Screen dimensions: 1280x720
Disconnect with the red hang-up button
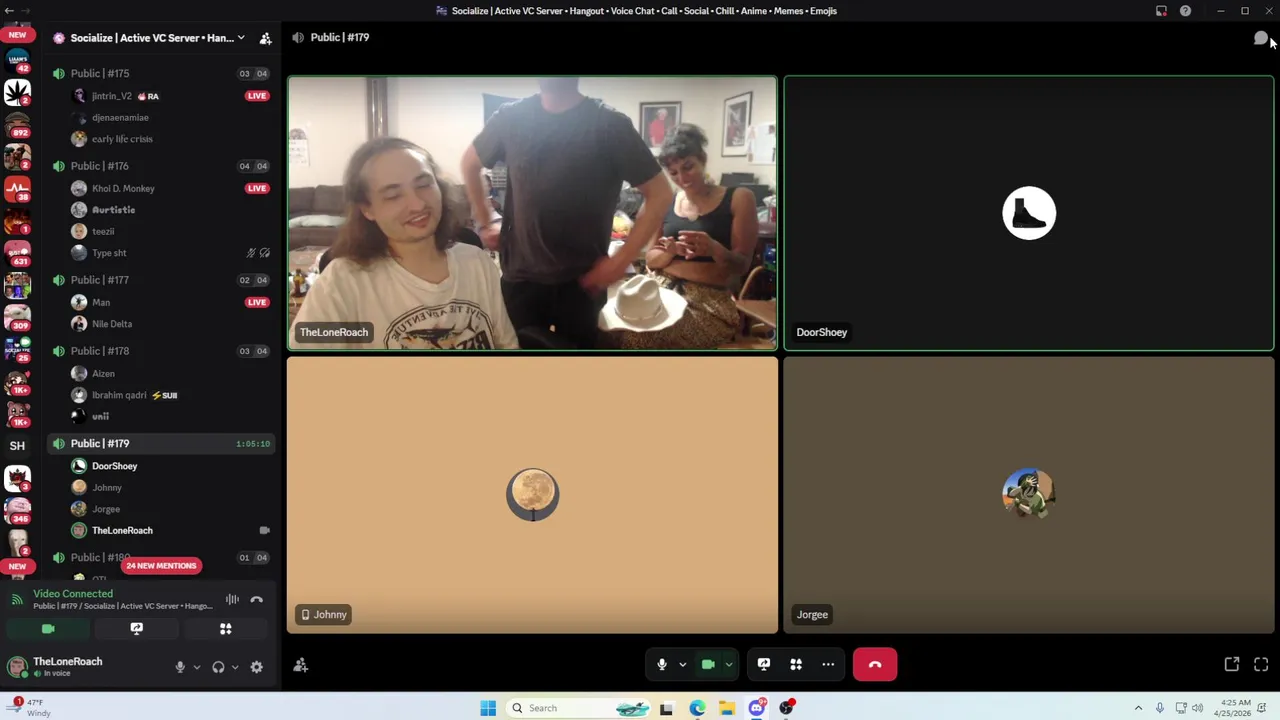(875, 664)
